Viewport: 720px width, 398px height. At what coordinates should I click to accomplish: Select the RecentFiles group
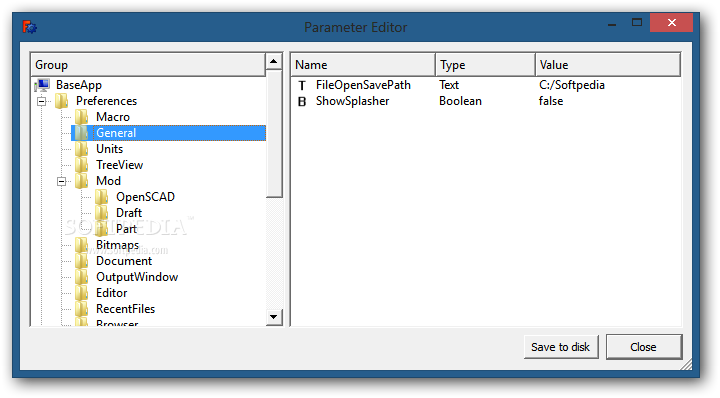click(x=125, y=309)
